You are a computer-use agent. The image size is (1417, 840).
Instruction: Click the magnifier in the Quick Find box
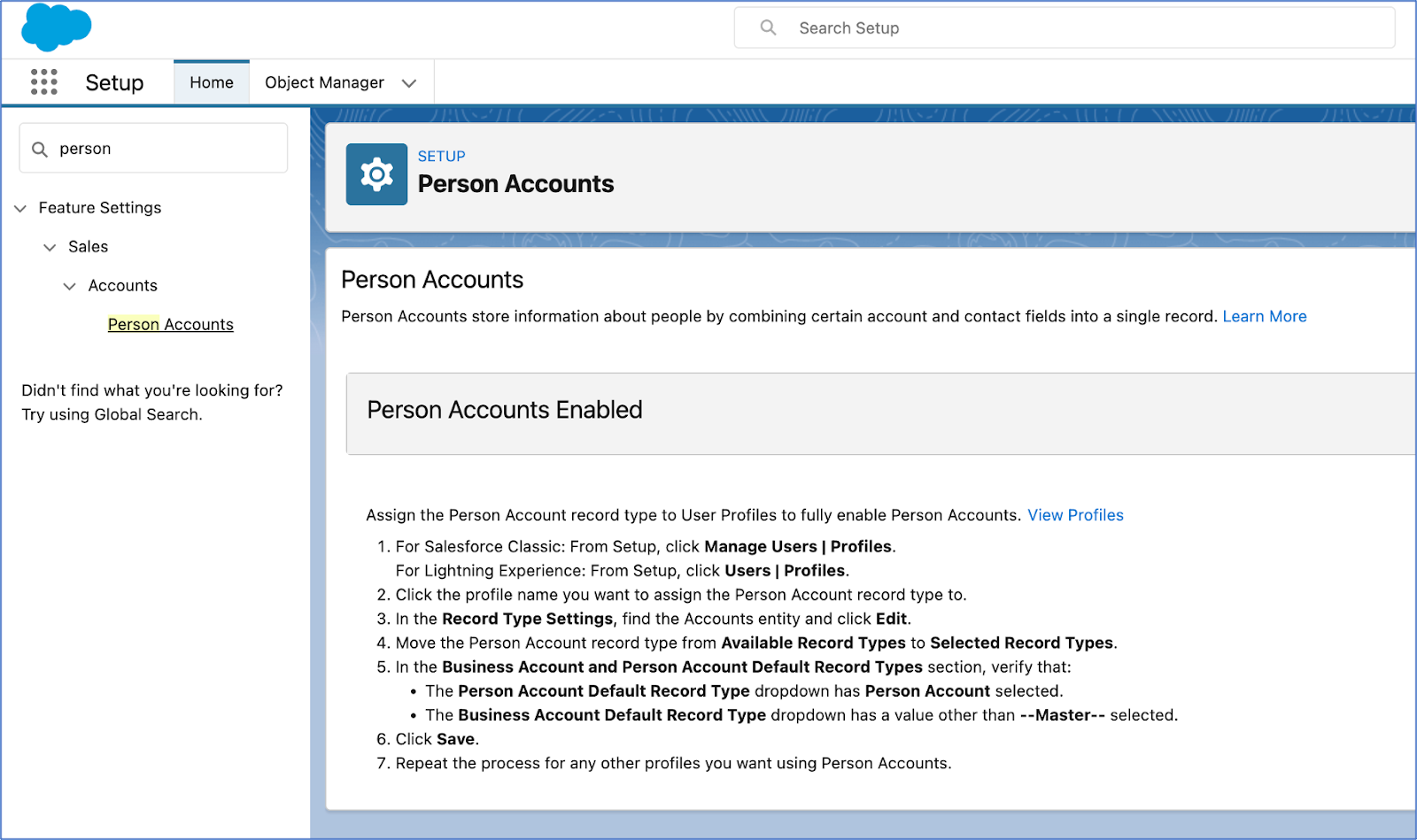tap(40, 148)
